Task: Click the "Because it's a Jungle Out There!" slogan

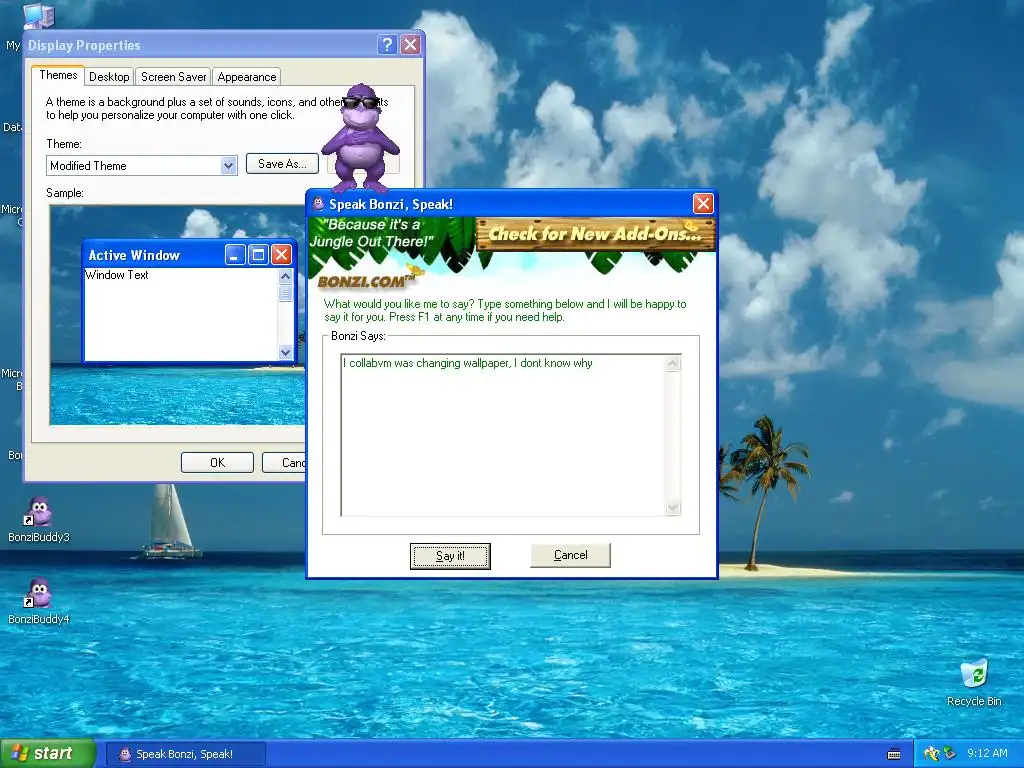Action: click(x=371, y=233)
